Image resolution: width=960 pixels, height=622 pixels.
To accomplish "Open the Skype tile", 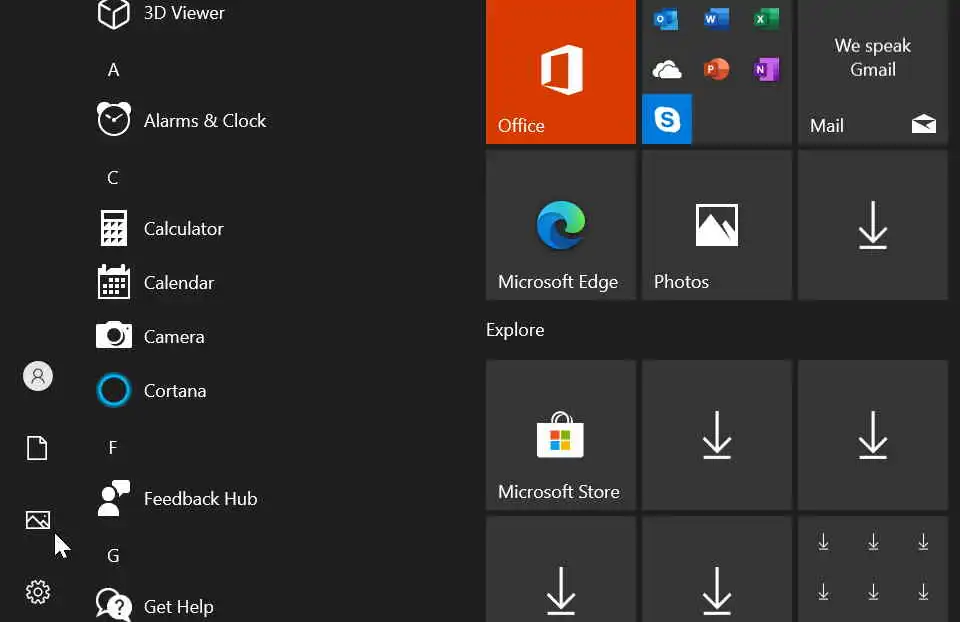I will [x=667, y=119].
